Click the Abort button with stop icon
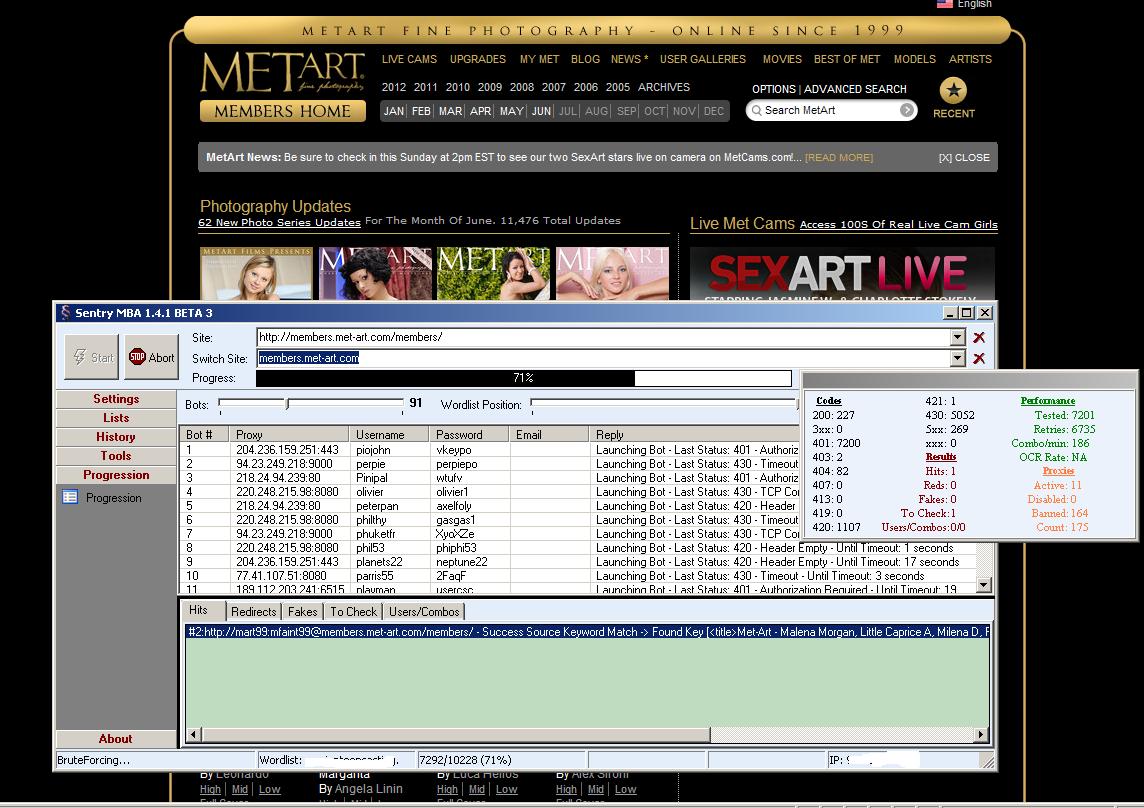 click(151, 358)
